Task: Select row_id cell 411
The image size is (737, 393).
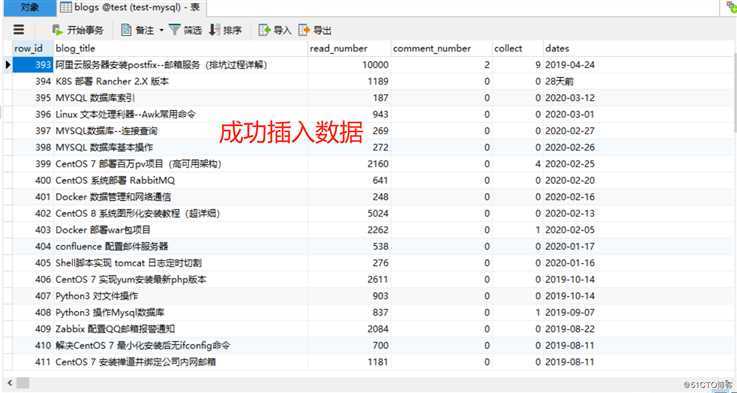Action: point(32,362)
